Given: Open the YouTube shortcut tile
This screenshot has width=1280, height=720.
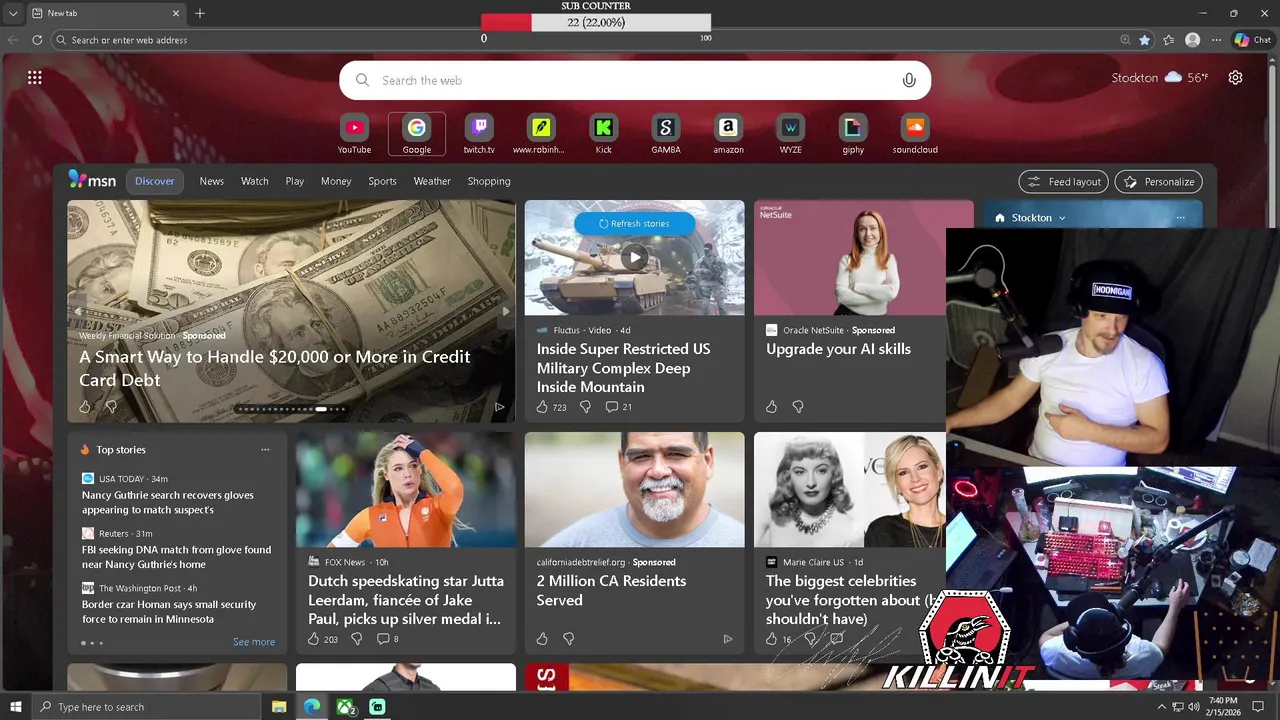Looking at the screenshot, I should pos(354,134).
